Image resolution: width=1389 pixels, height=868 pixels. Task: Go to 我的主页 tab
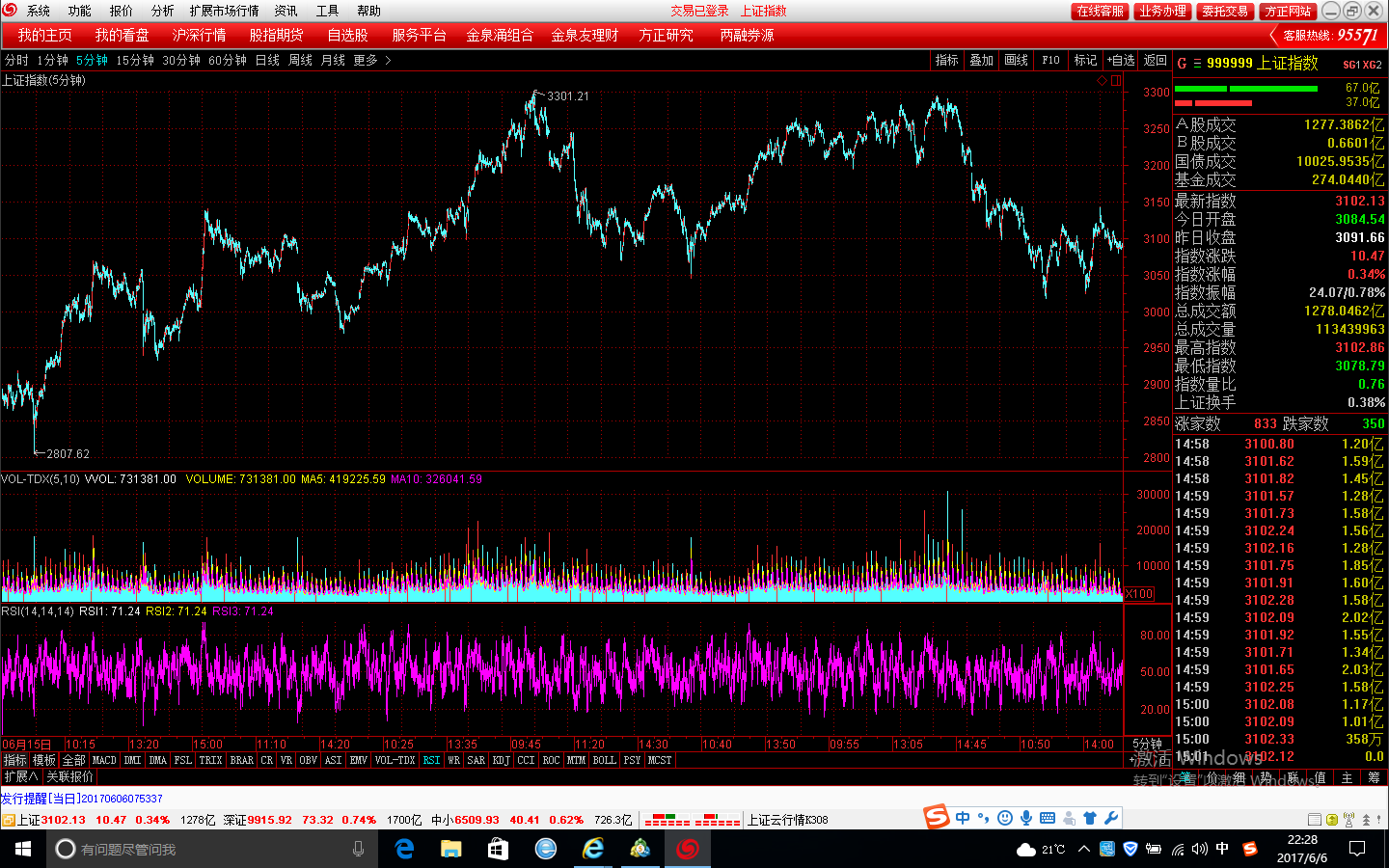(45, 35)
